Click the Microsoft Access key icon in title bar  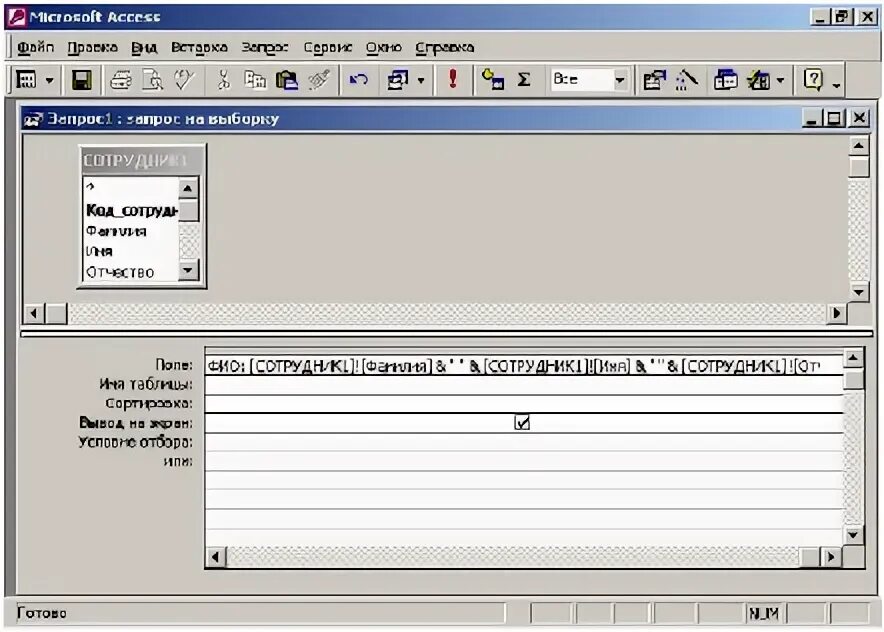16,17
